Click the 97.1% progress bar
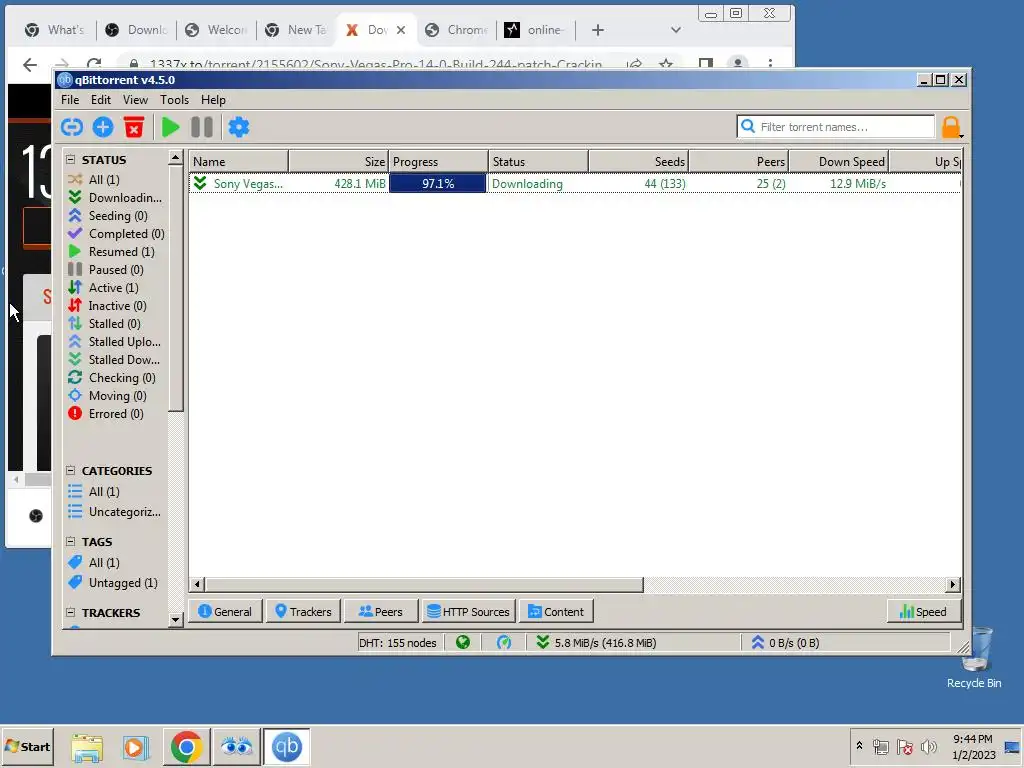 pos(438,184)
